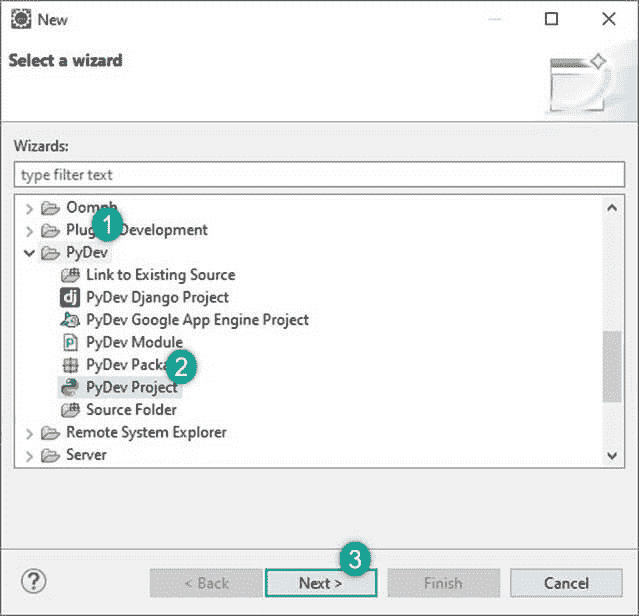
Task: Expand the Oomph category
Action: pyautogui.click(x=29, y=209)
